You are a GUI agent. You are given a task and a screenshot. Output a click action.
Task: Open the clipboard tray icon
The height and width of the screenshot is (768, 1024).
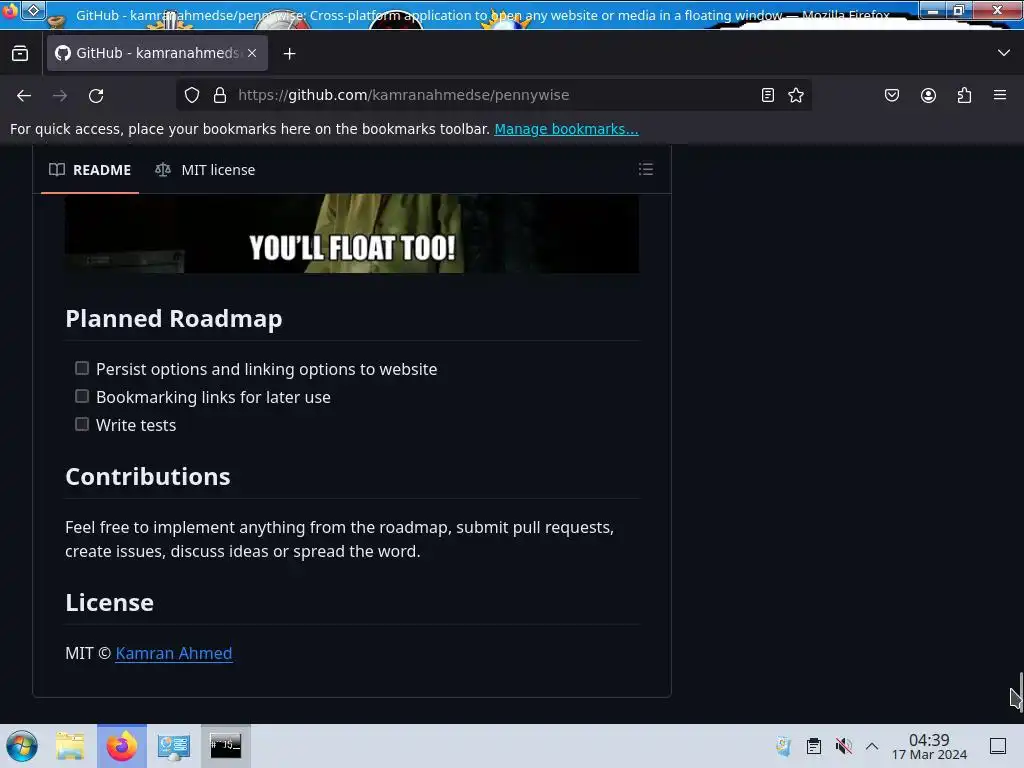pyautogui.click(x=814, y=746)
